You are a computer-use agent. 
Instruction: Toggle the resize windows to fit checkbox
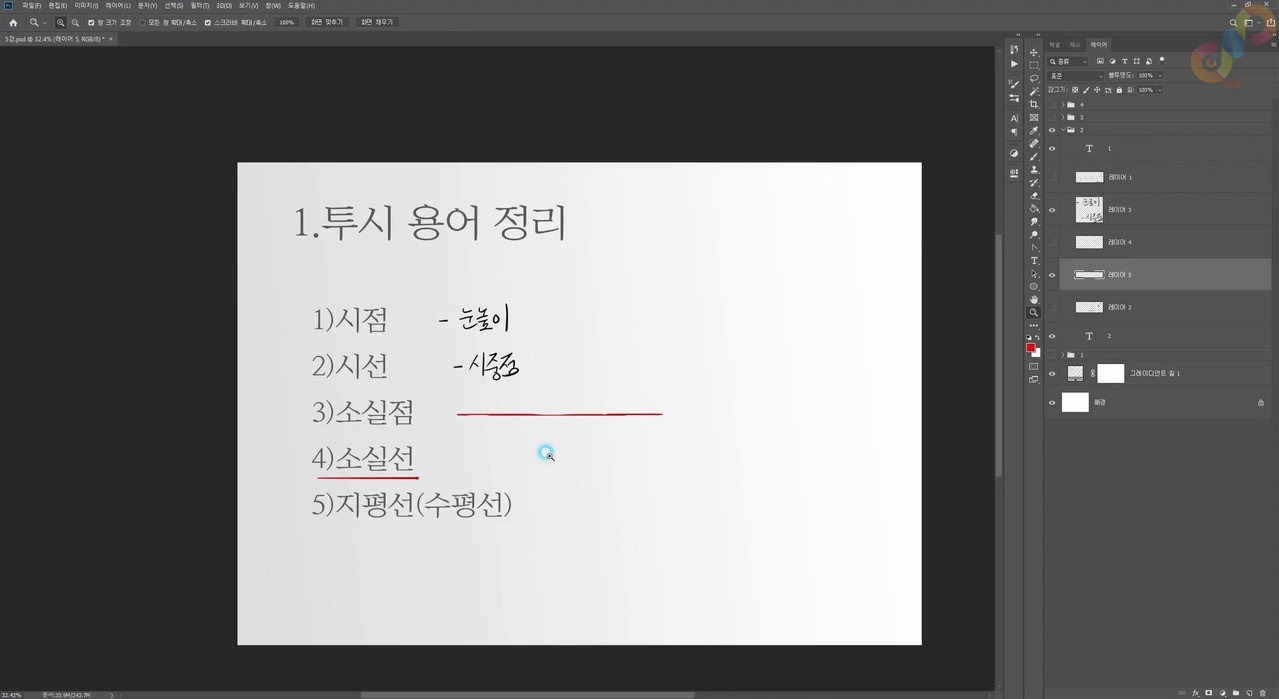point(91,22)
